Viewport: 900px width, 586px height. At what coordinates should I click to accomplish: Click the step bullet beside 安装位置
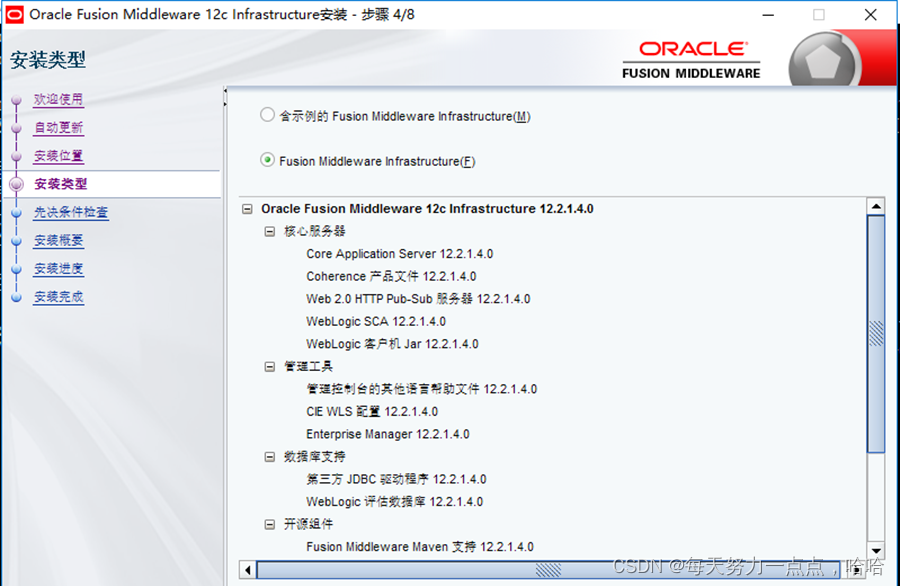coord(17,156)
